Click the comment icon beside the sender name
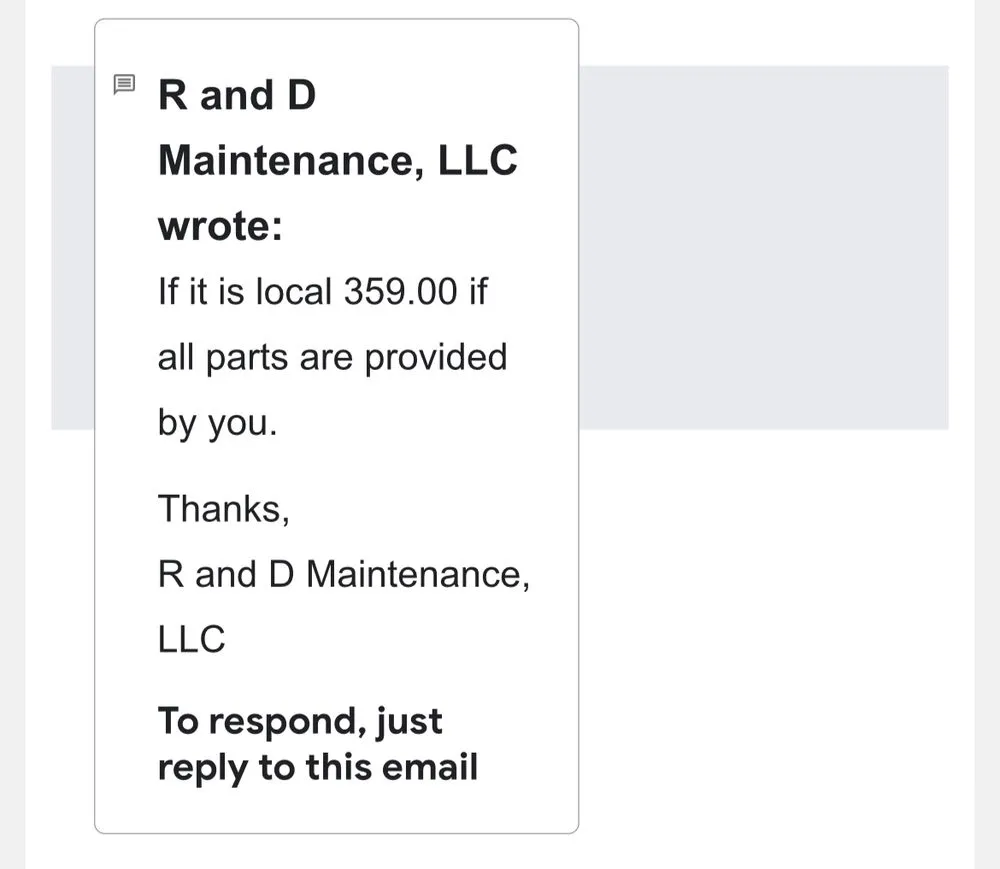The width and height of the screenshot is (1000, 869). (124, 84)
